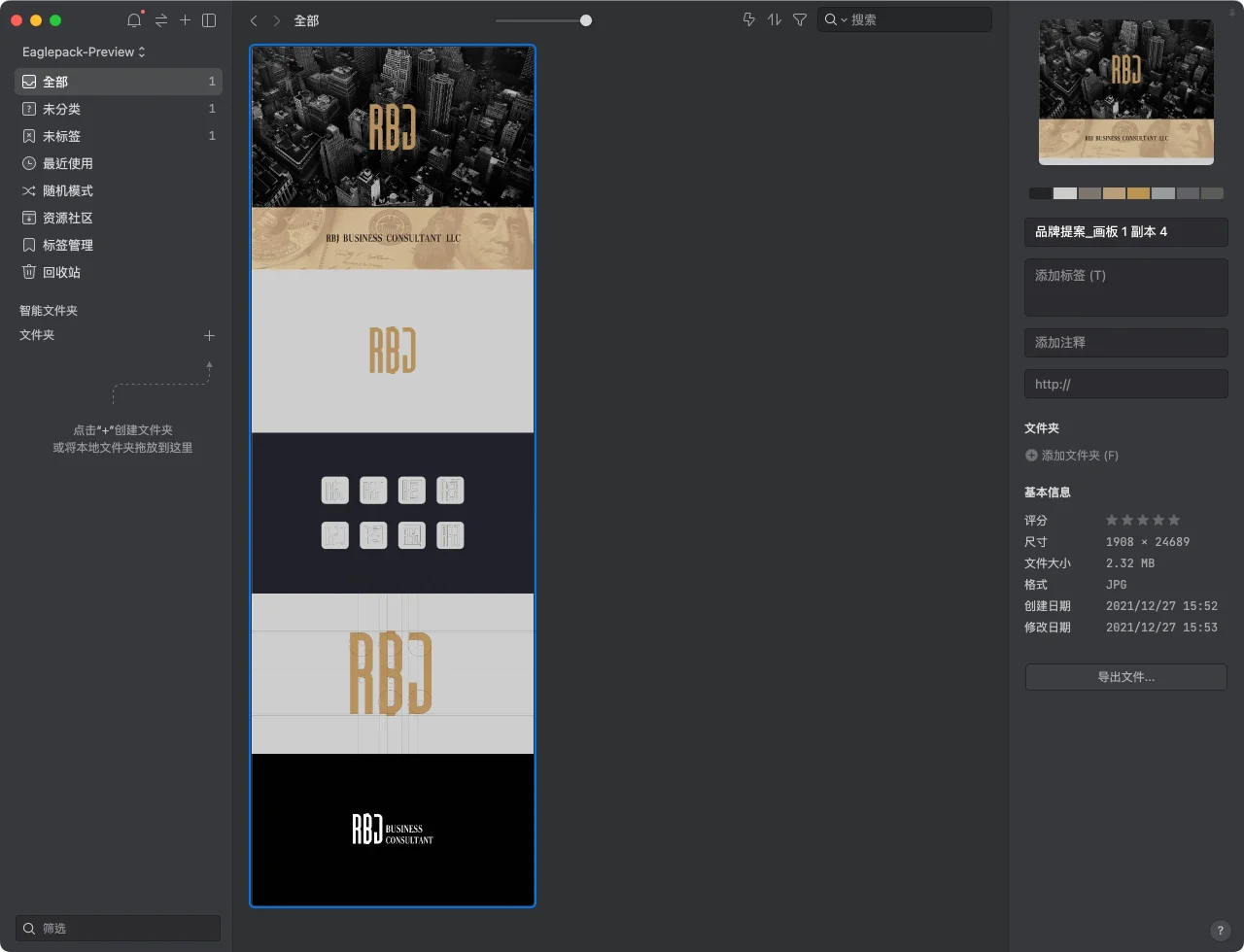This screenshot has width=1244, height=952.
Task: Click the 修改日期 value 2021/12/27 15:53
Action: pos(1161,628)
